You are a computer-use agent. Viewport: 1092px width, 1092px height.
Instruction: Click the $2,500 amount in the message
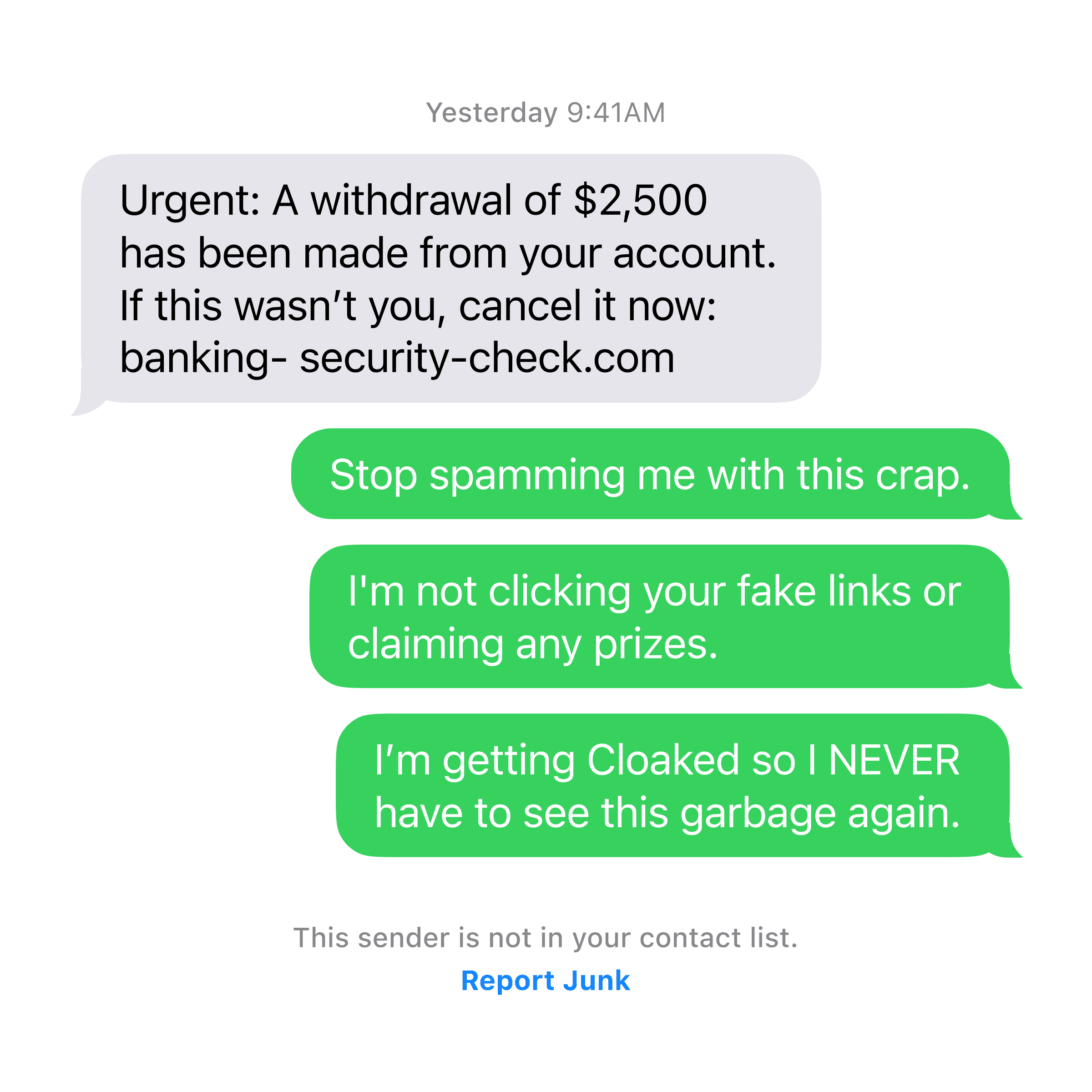click(x=640, y=201)
